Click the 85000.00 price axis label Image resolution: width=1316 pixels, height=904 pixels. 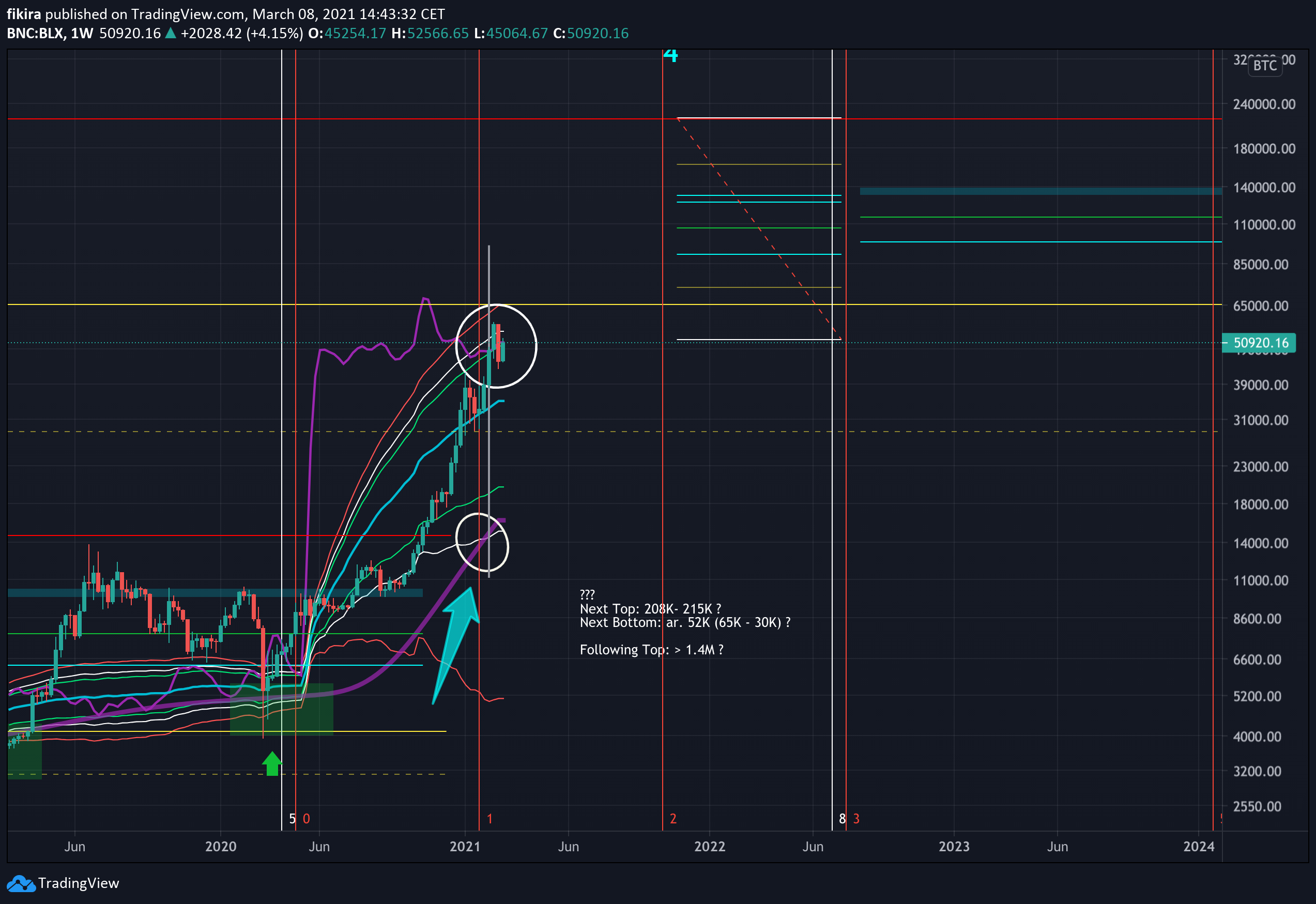tap(1261, 265)
